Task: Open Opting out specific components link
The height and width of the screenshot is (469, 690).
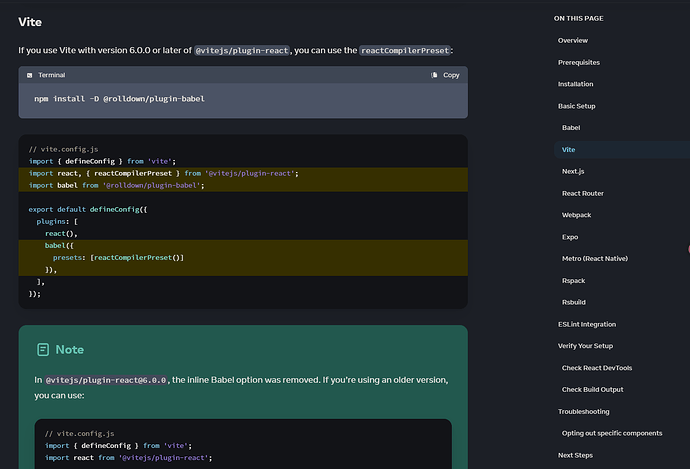Action: coord(612,433)
